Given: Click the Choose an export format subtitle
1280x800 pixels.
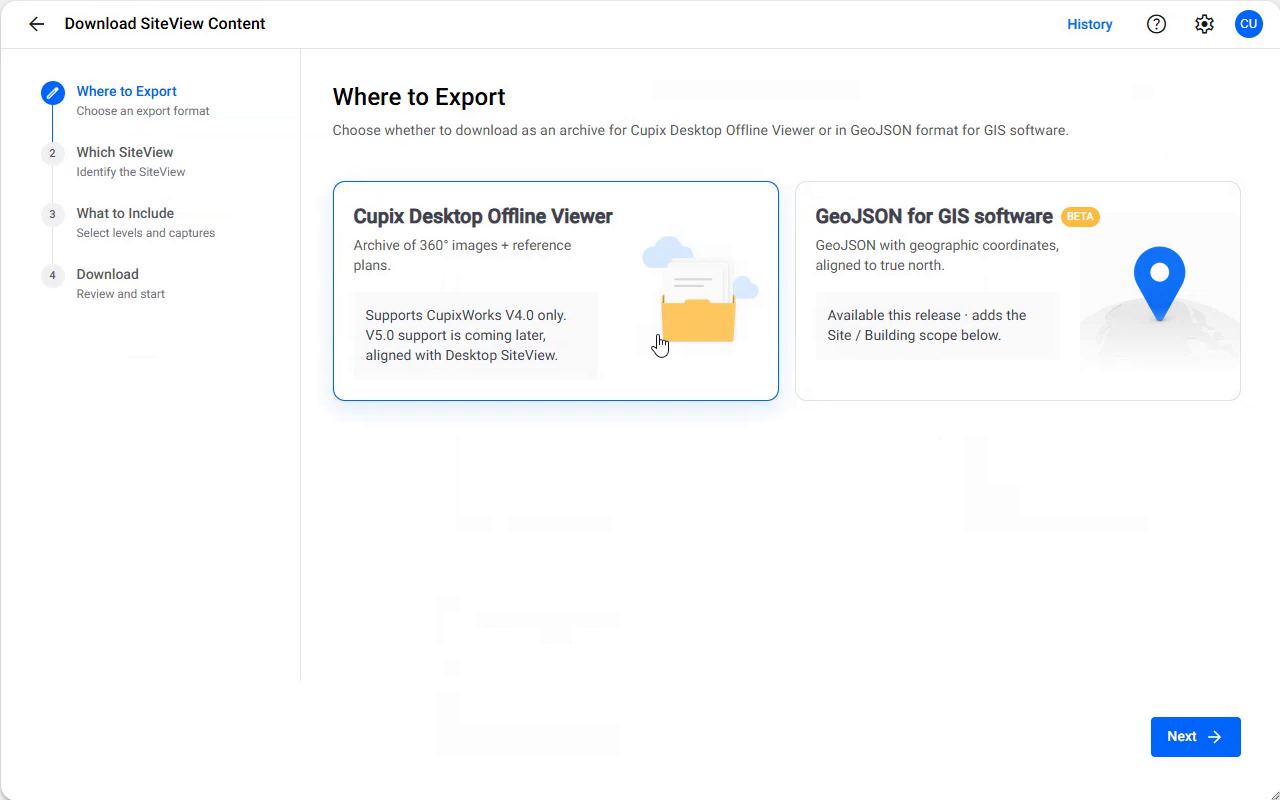Looking at the screenshot, I should [143, 111].
